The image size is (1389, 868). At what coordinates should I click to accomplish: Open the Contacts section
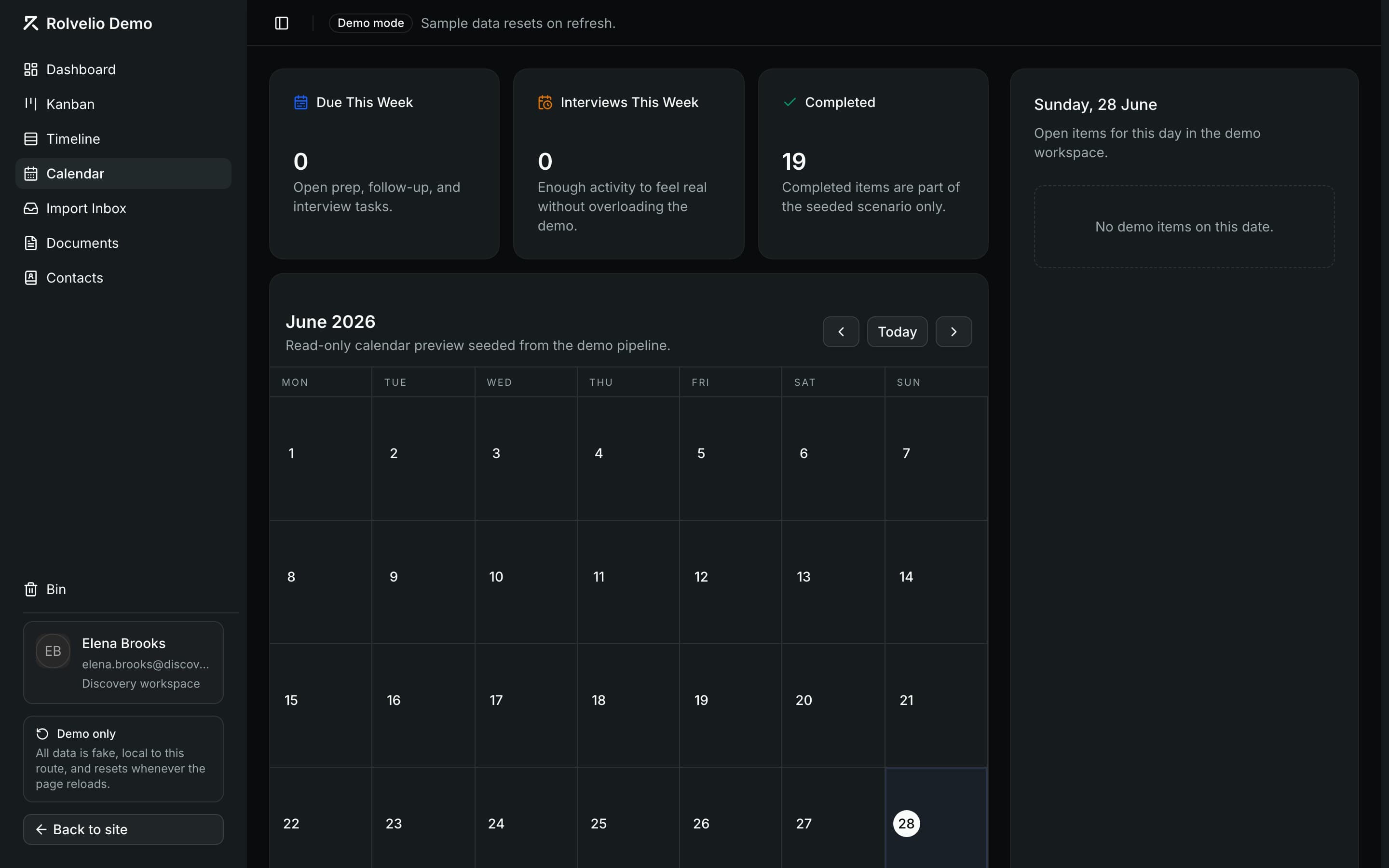[123, 278]
